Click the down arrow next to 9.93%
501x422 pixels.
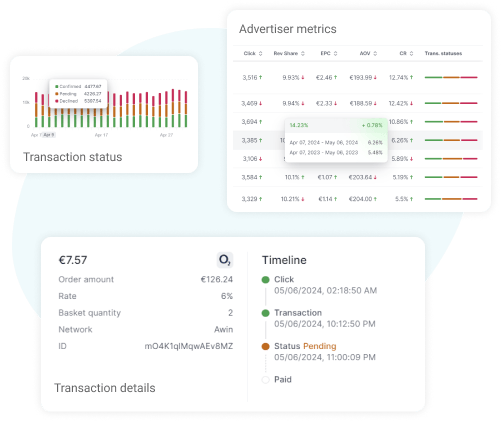(303, 77)
